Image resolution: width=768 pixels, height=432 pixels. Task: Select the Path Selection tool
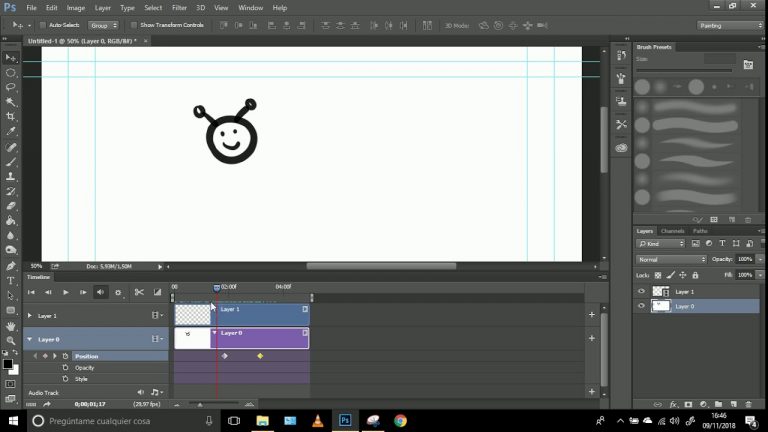tap(10, 296)
